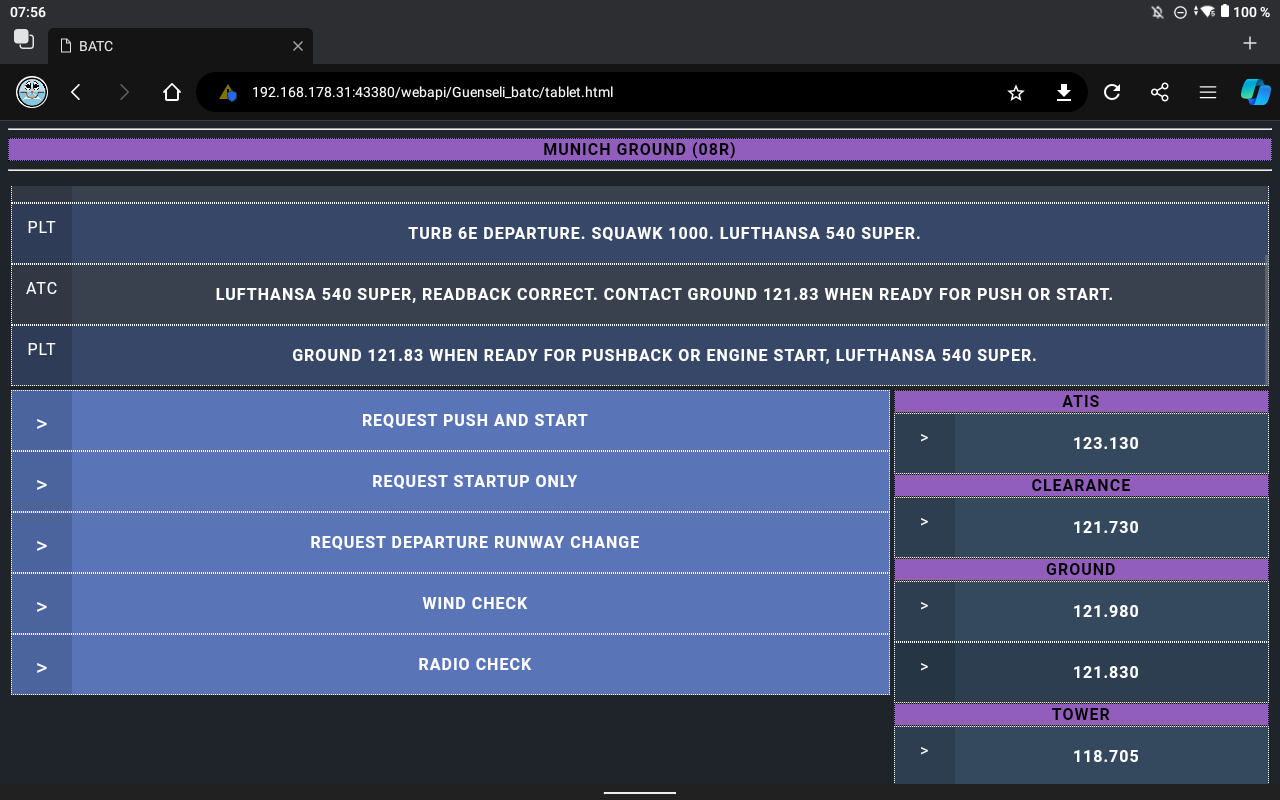Tap the do-not-disturb status icon
This screenshot has width=1280, height=800.
(x=1180, y=12)
